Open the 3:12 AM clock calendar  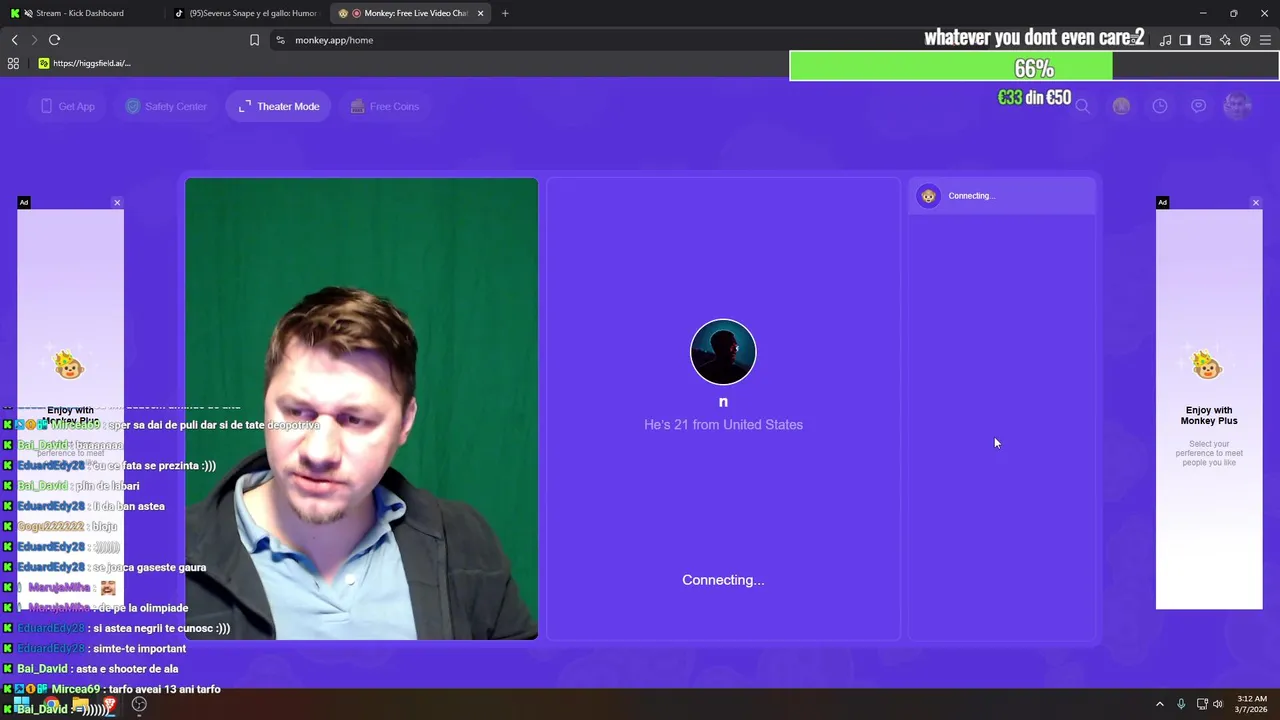pos(1252,704)
